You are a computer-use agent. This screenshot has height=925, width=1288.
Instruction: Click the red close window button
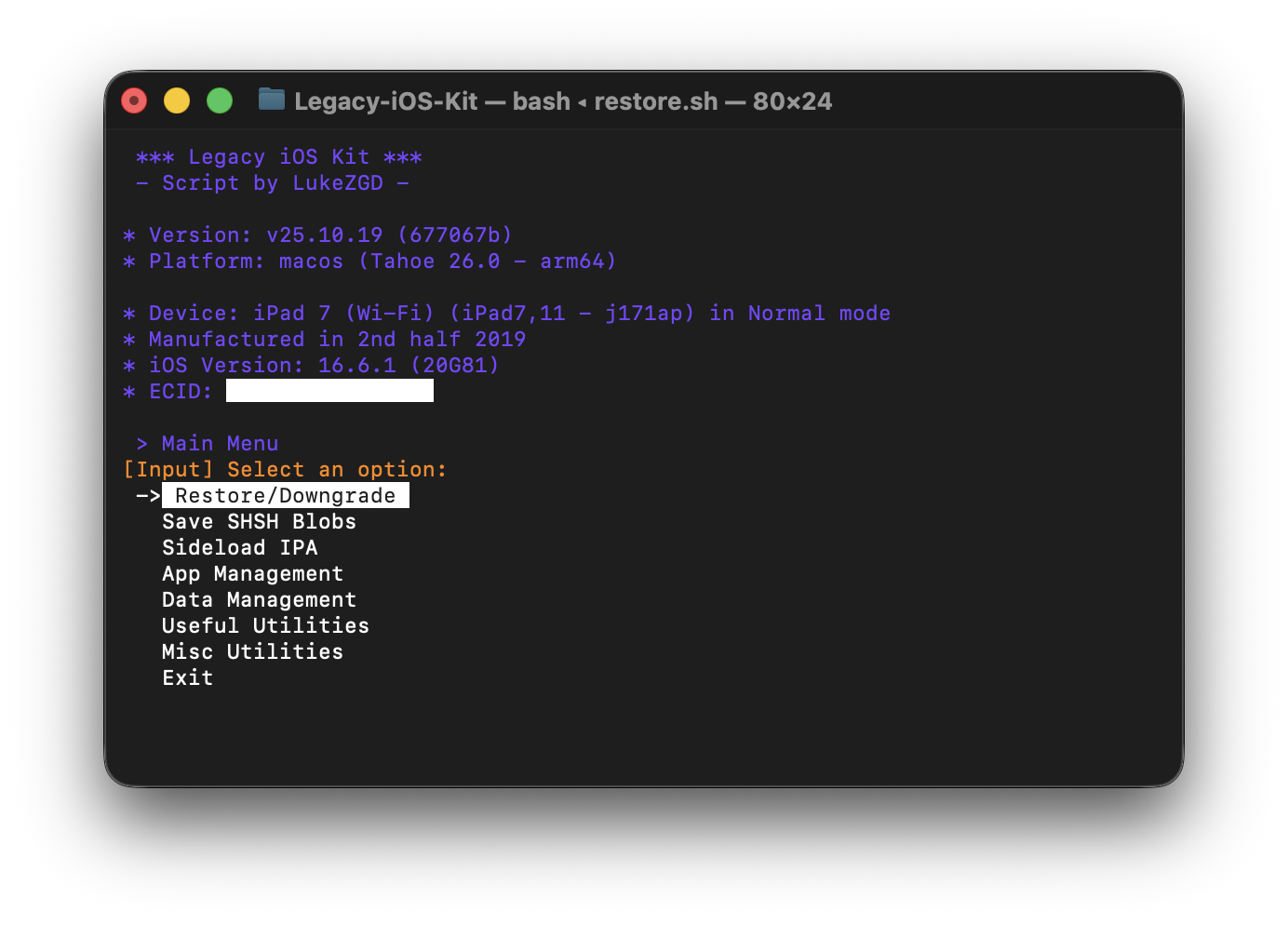point(134,101)
